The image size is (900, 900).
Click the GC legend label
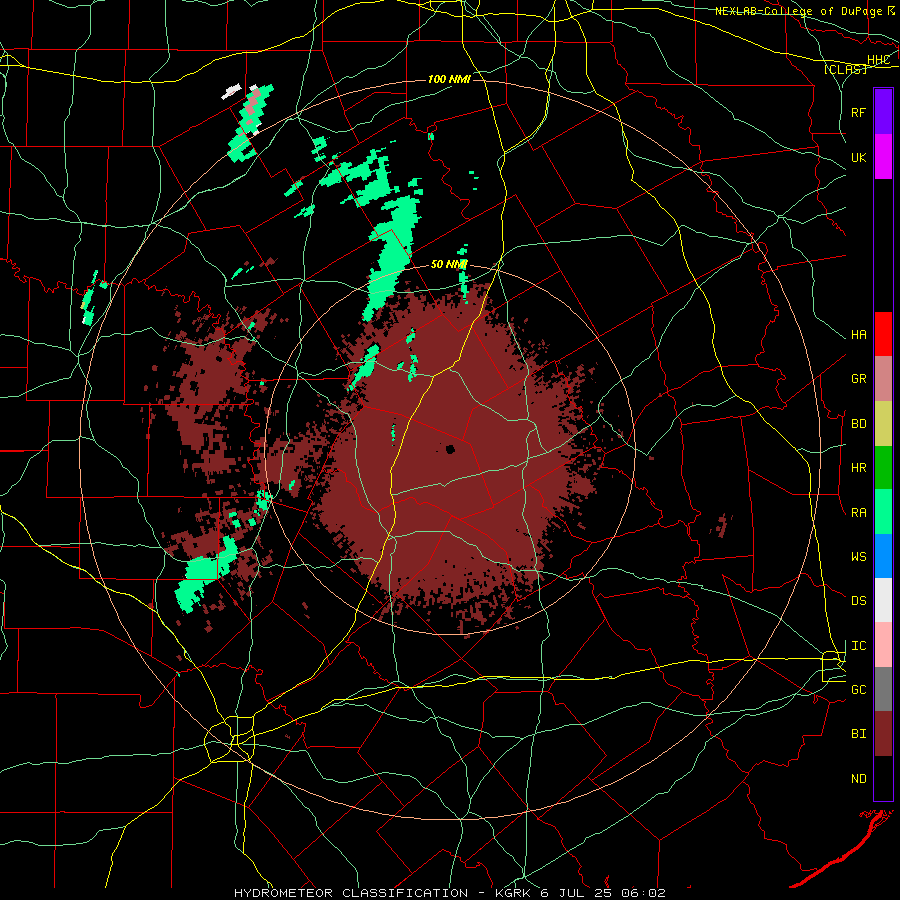coord(858,690)
